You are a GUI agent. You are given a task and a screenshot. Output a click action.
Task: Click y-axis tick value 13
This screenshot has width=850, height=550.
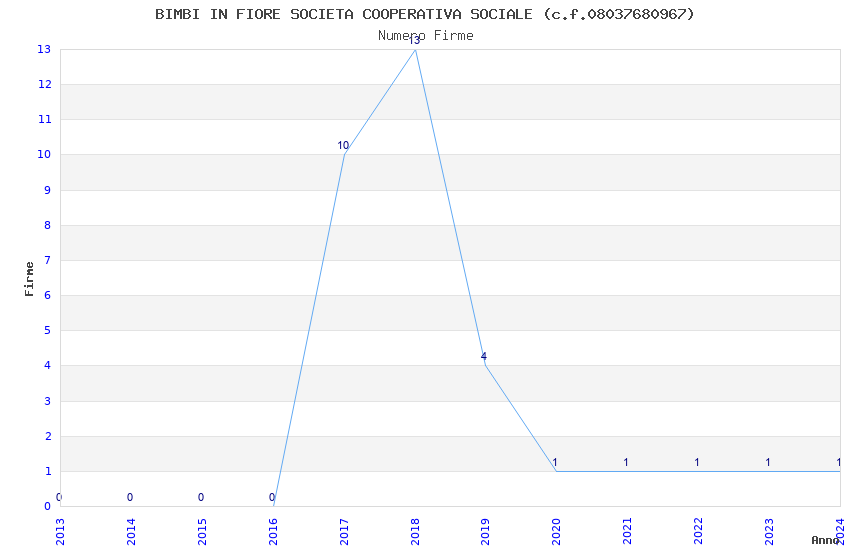click(x=44, y=49)
